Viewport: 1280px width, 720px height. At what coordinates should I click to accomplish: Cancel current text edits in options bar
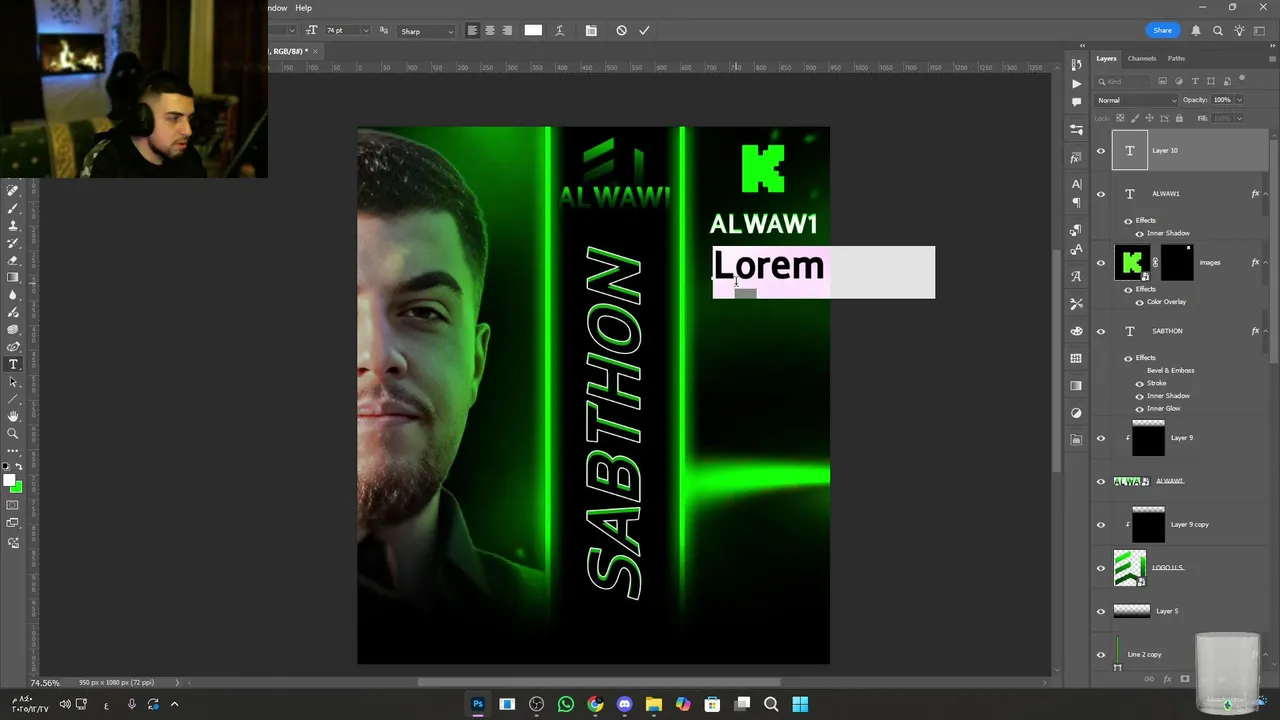coord(621,31)
